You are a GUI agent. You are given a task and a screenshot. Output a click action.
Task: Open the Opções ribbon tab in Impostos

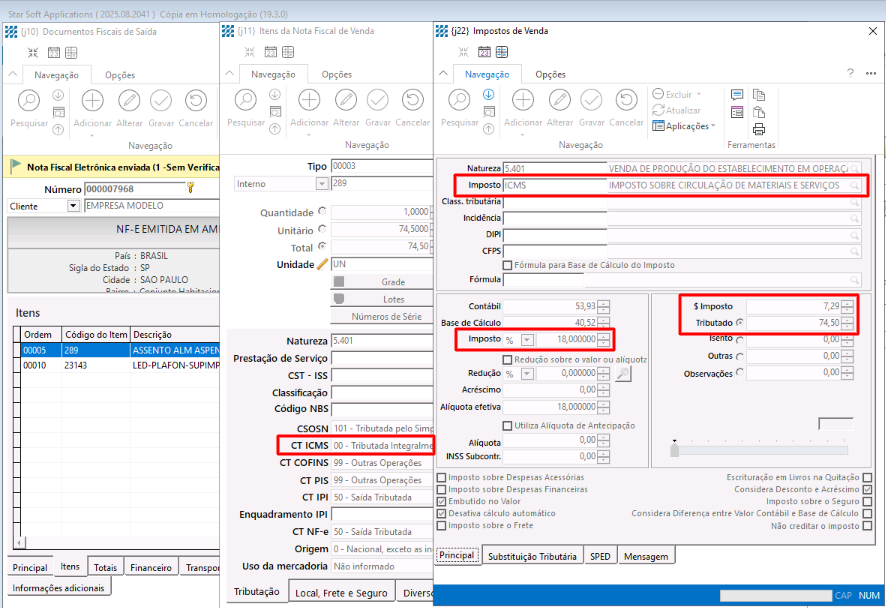pyautogui.click(x=550, y=74)
